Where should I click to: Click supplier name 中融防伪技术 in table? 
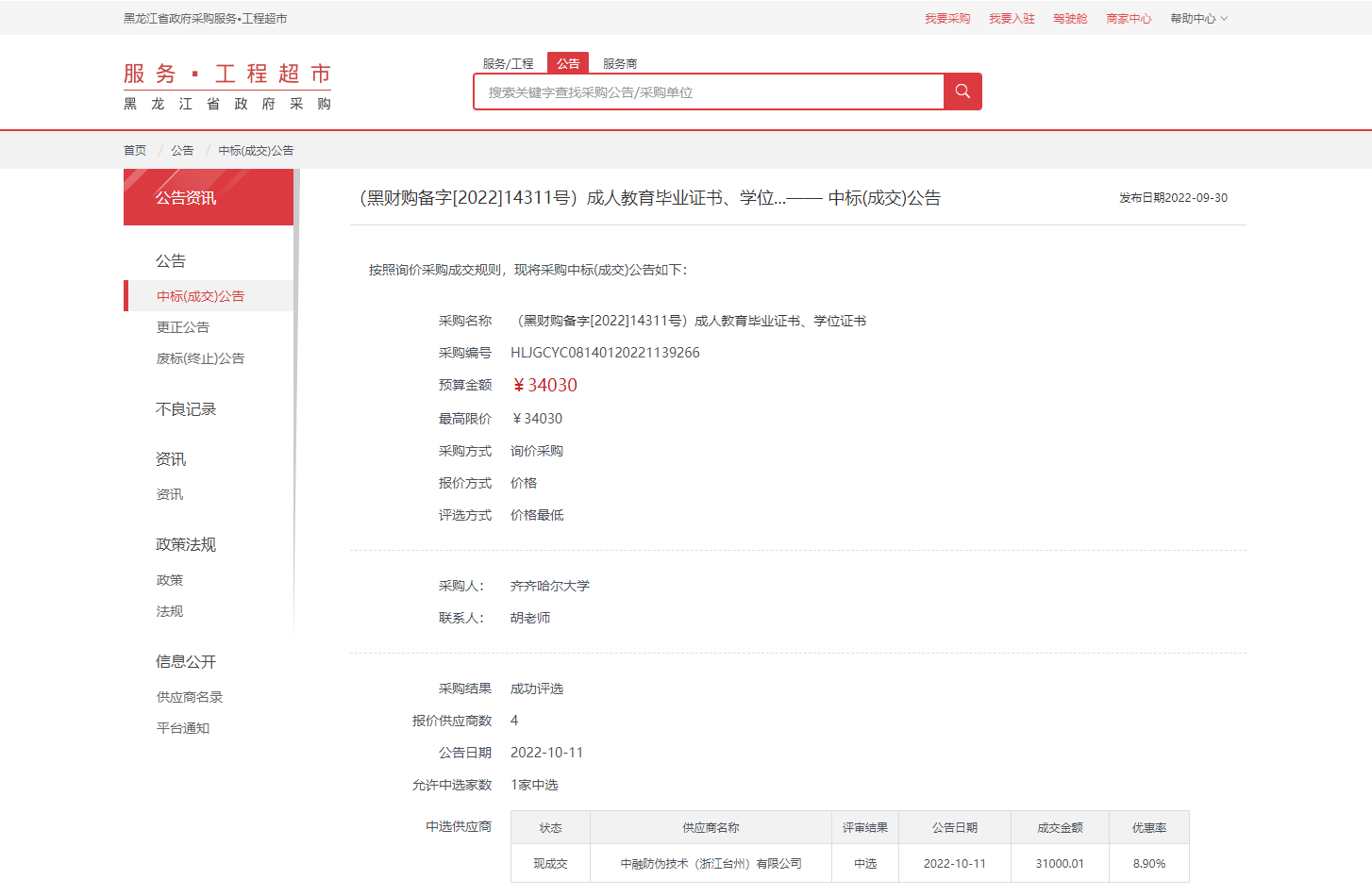711,864
